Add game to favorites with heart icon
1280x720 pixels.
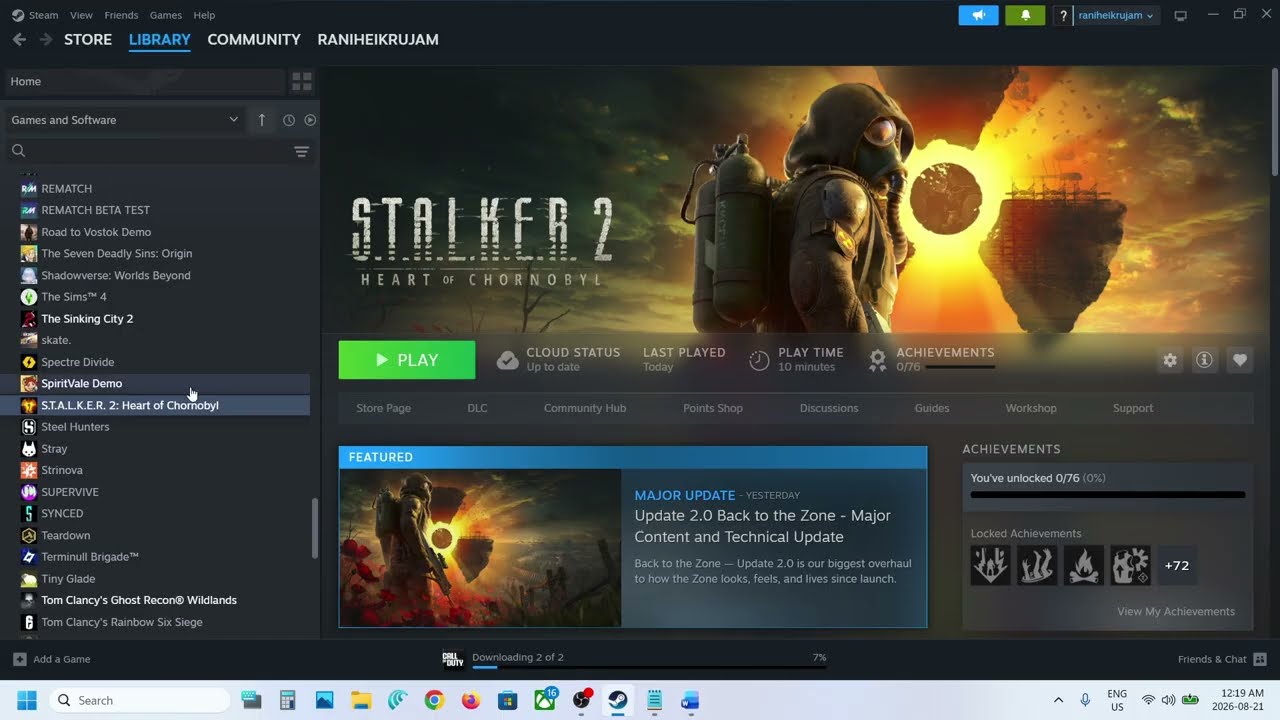(x=1240, y=360)
